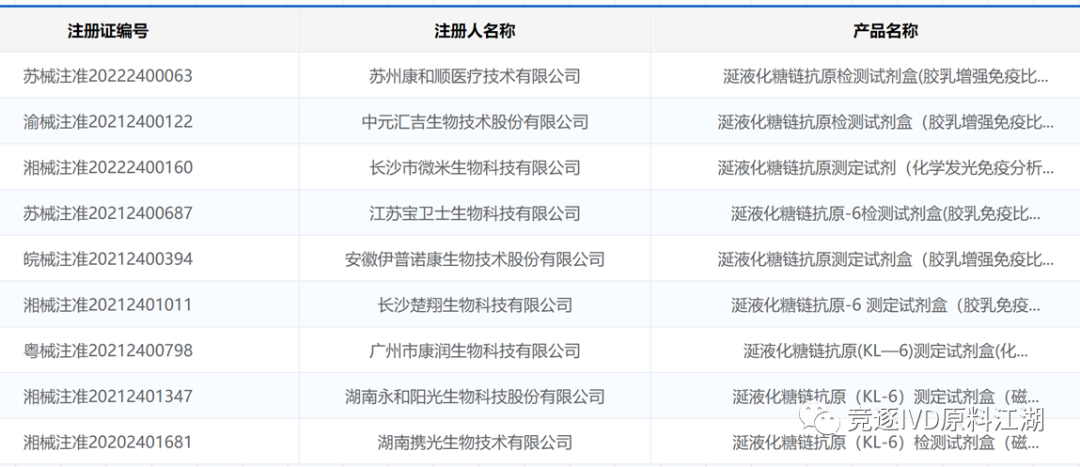Open 中元汇吉生物技术股份有限公司 registrant entry
The width and height of the screenshot is (1080, 467).
tap(474, 122)
